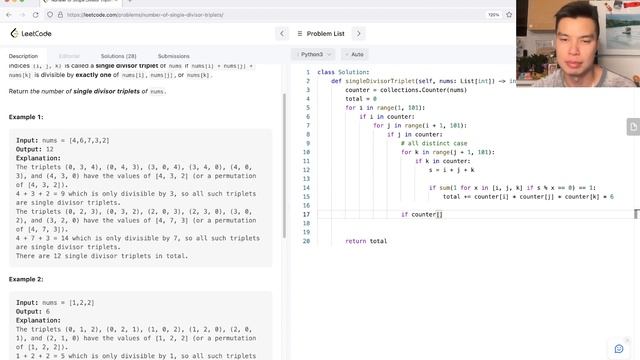Click the '# all distinct case' comment
The image size is (640, 360).
point(434,143)
